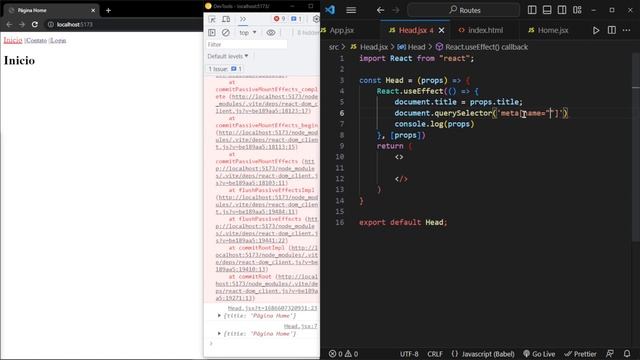The image size is (640, 360).
Task: Close the Head.jsx tab
Action: point(441,30)
